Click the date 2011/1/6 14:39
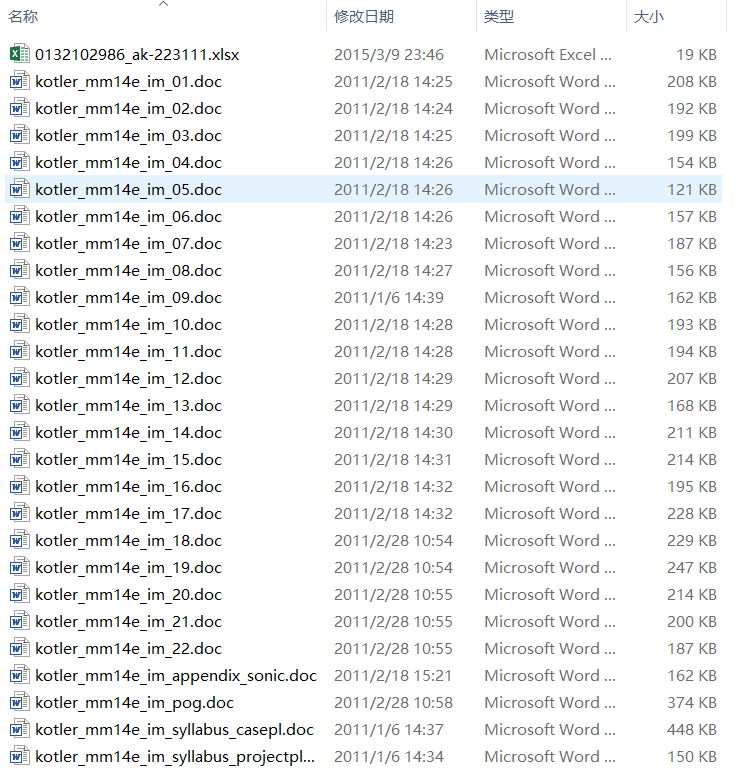This screenshot has height=781, width=751. point(389,297)
